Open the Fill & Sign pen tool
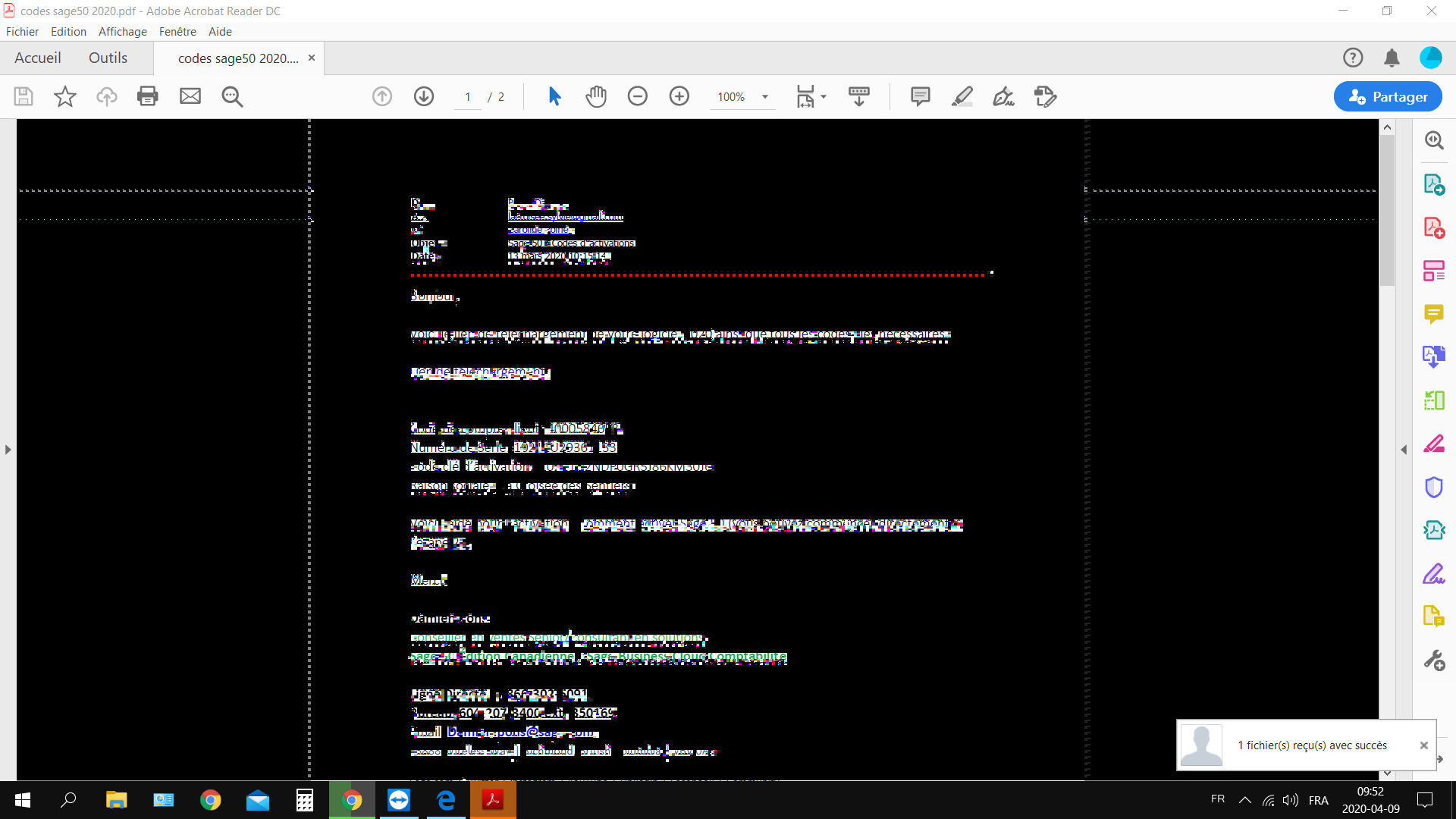The width and height of the screenshot is (1456, 819). (x=1003, y=96)
